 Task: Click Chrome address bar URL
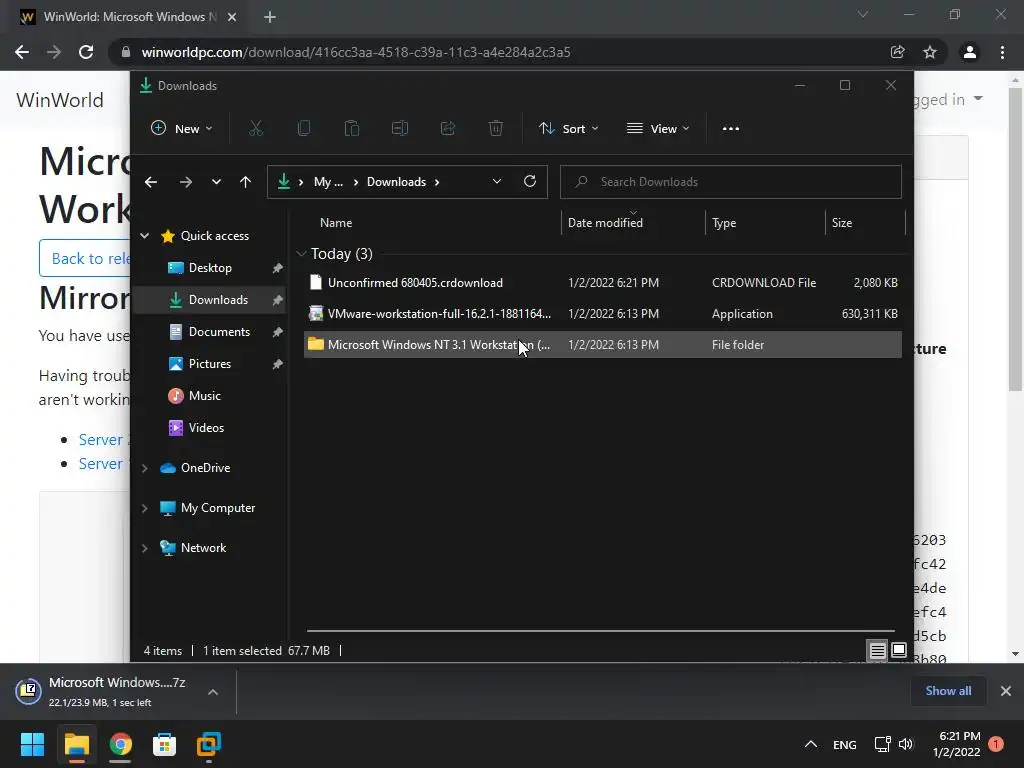coord(356,52)
